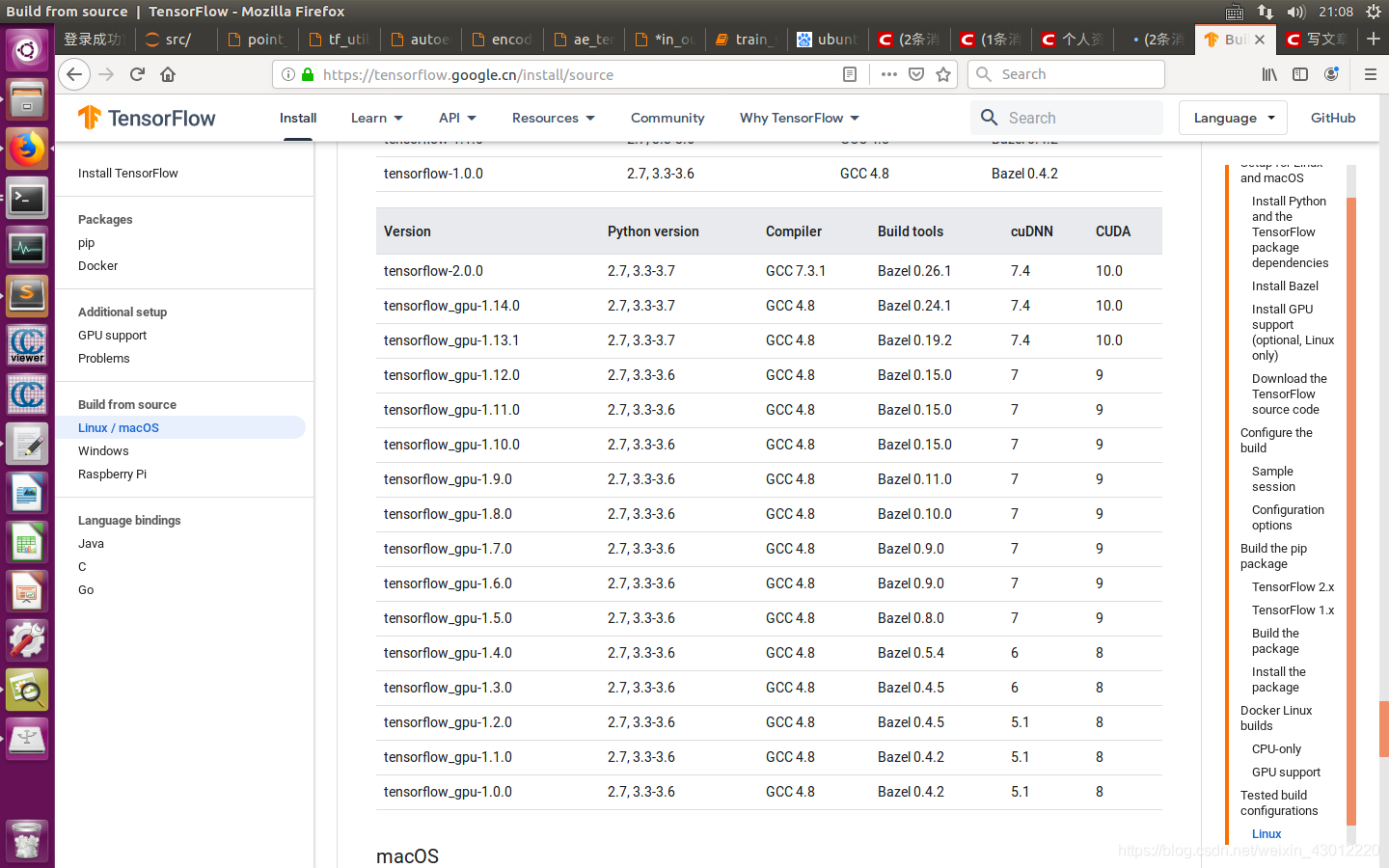Switch to the tf_util browser tab

[x=340, y=39]
